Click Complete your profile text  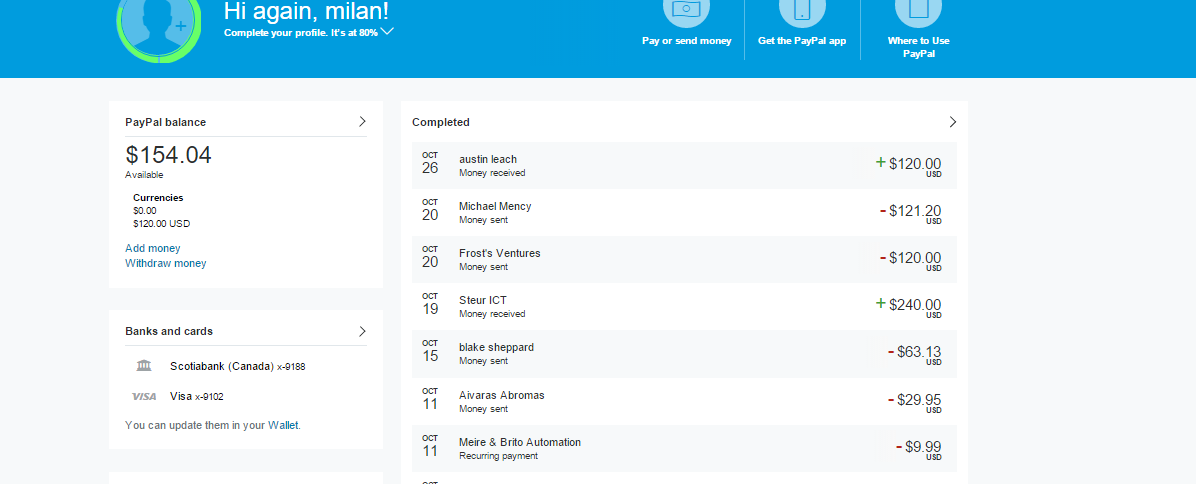coord(301,33)
